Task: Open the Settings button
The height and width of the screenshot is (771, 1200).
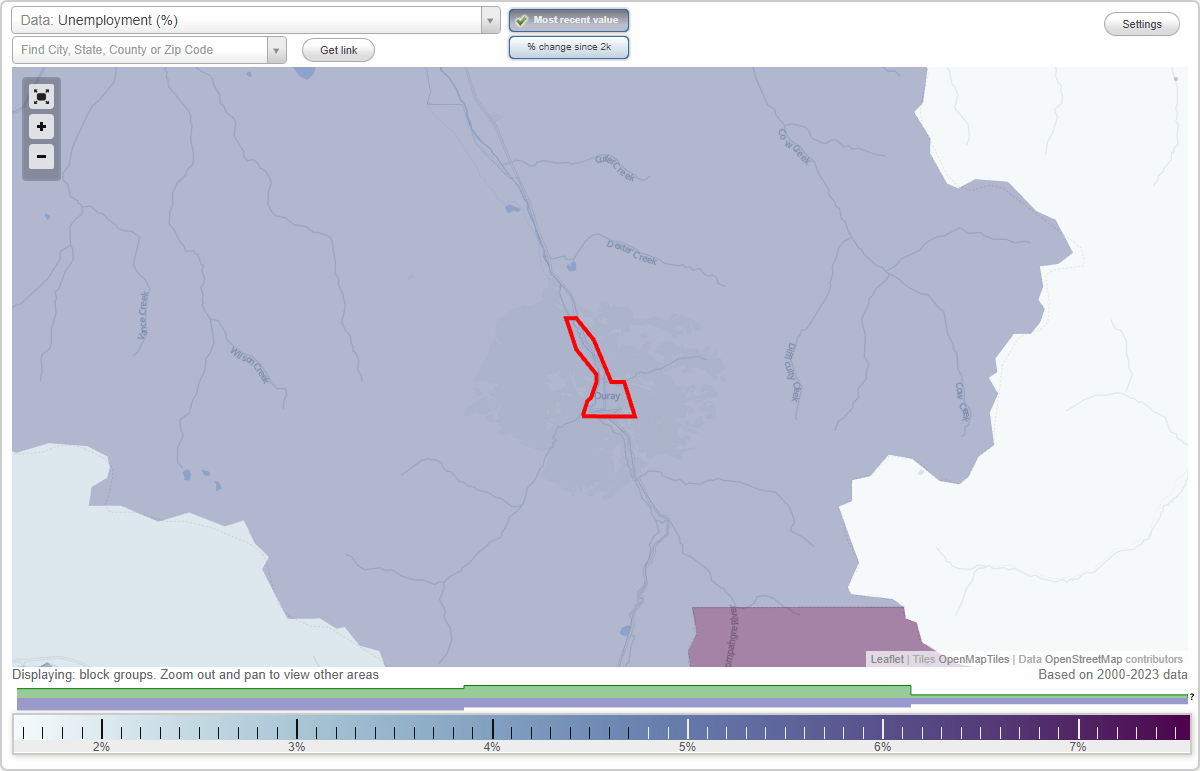Action: tap(1142, 25)
